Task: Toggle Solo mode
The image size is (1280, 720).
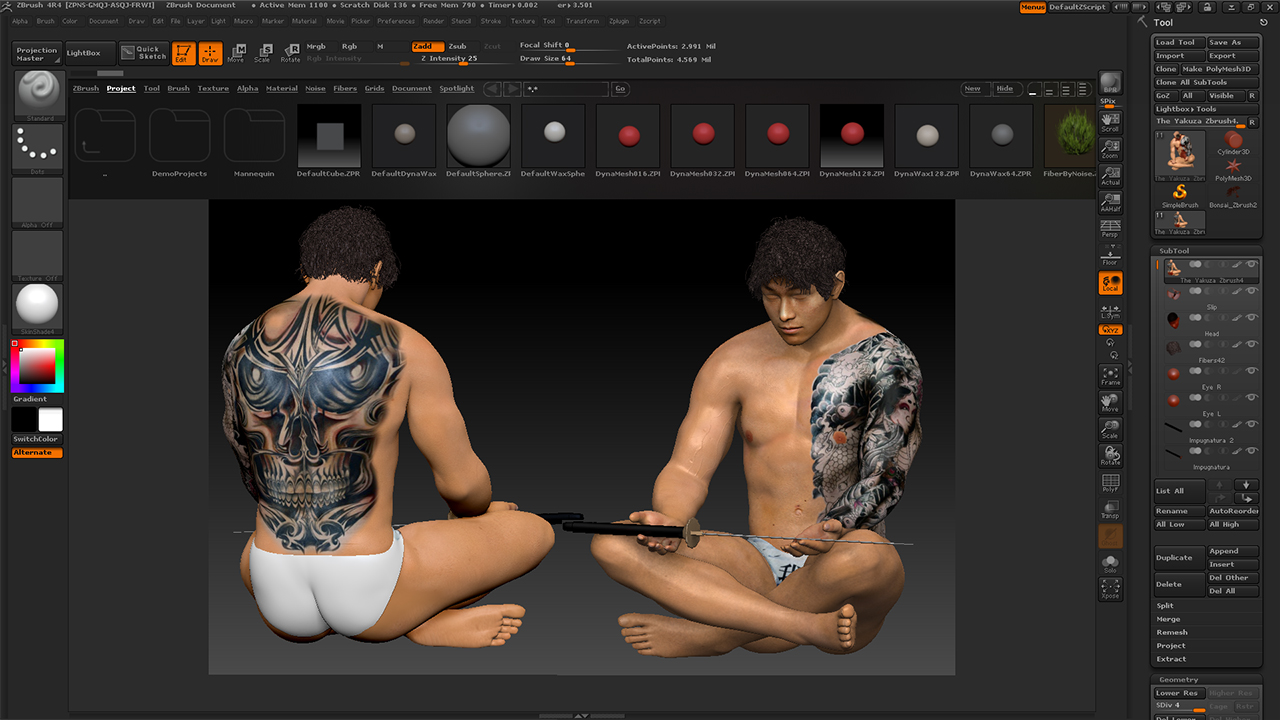Action: (1110, 564)
